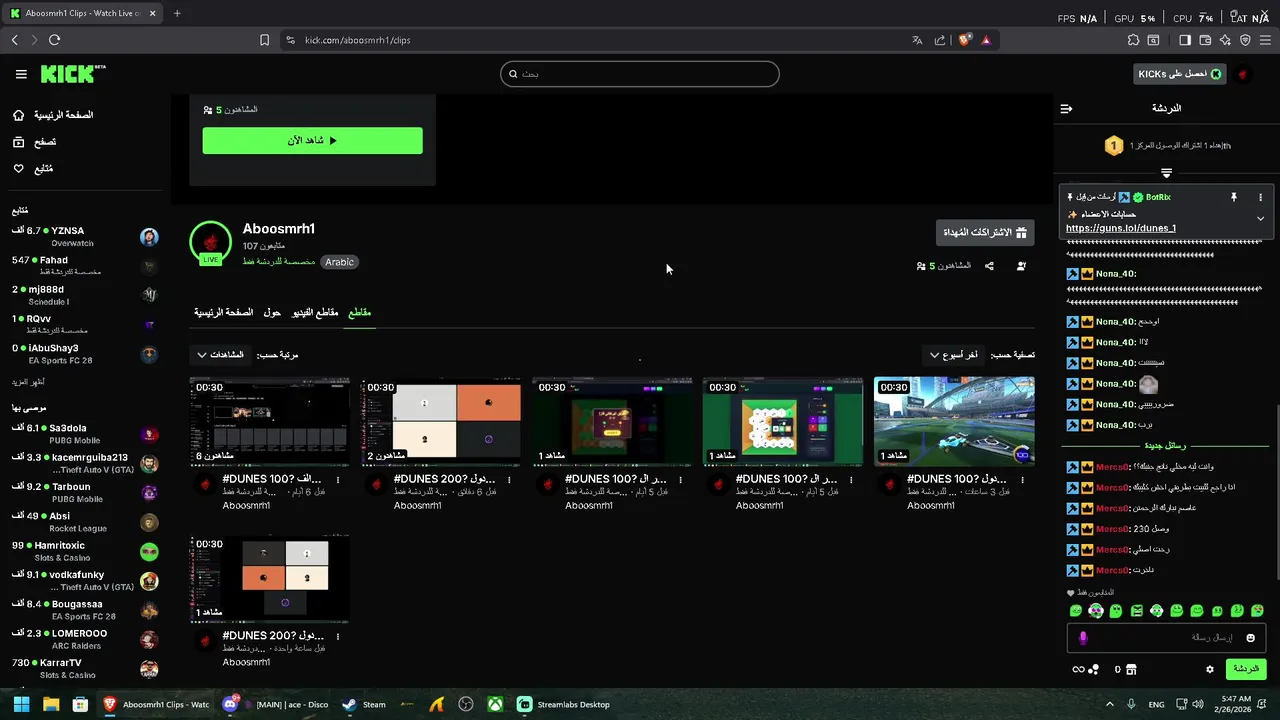Collapse the chat panel with arrow icon

1066,108
